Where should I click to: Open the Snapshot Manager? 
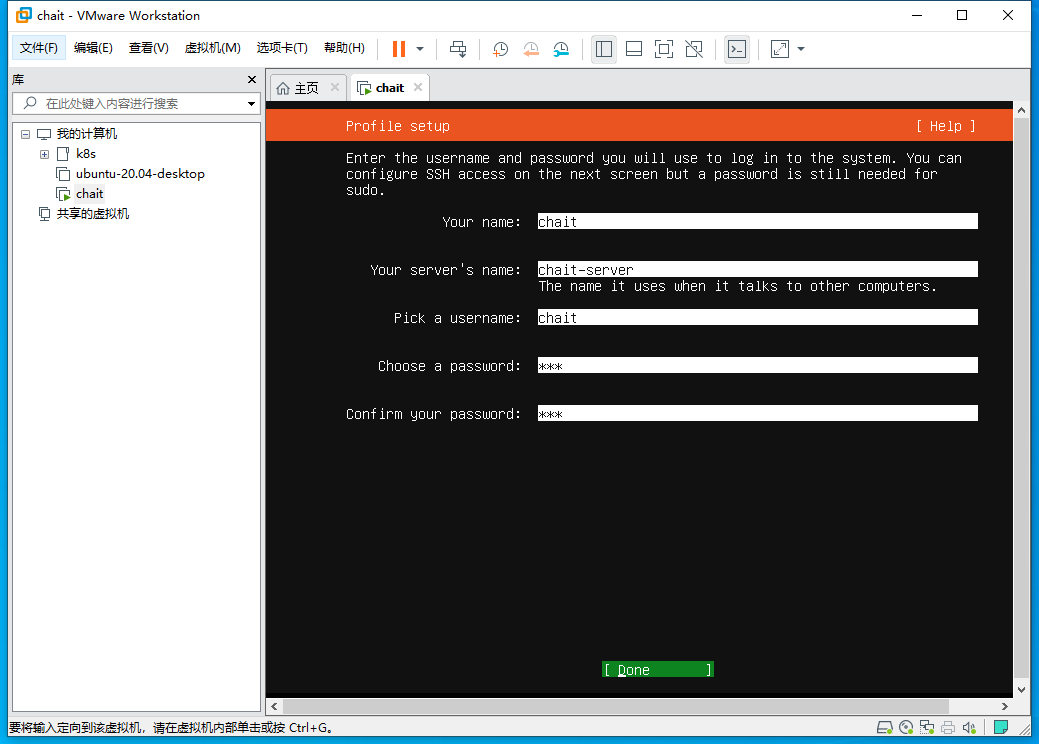coord(561,48)
